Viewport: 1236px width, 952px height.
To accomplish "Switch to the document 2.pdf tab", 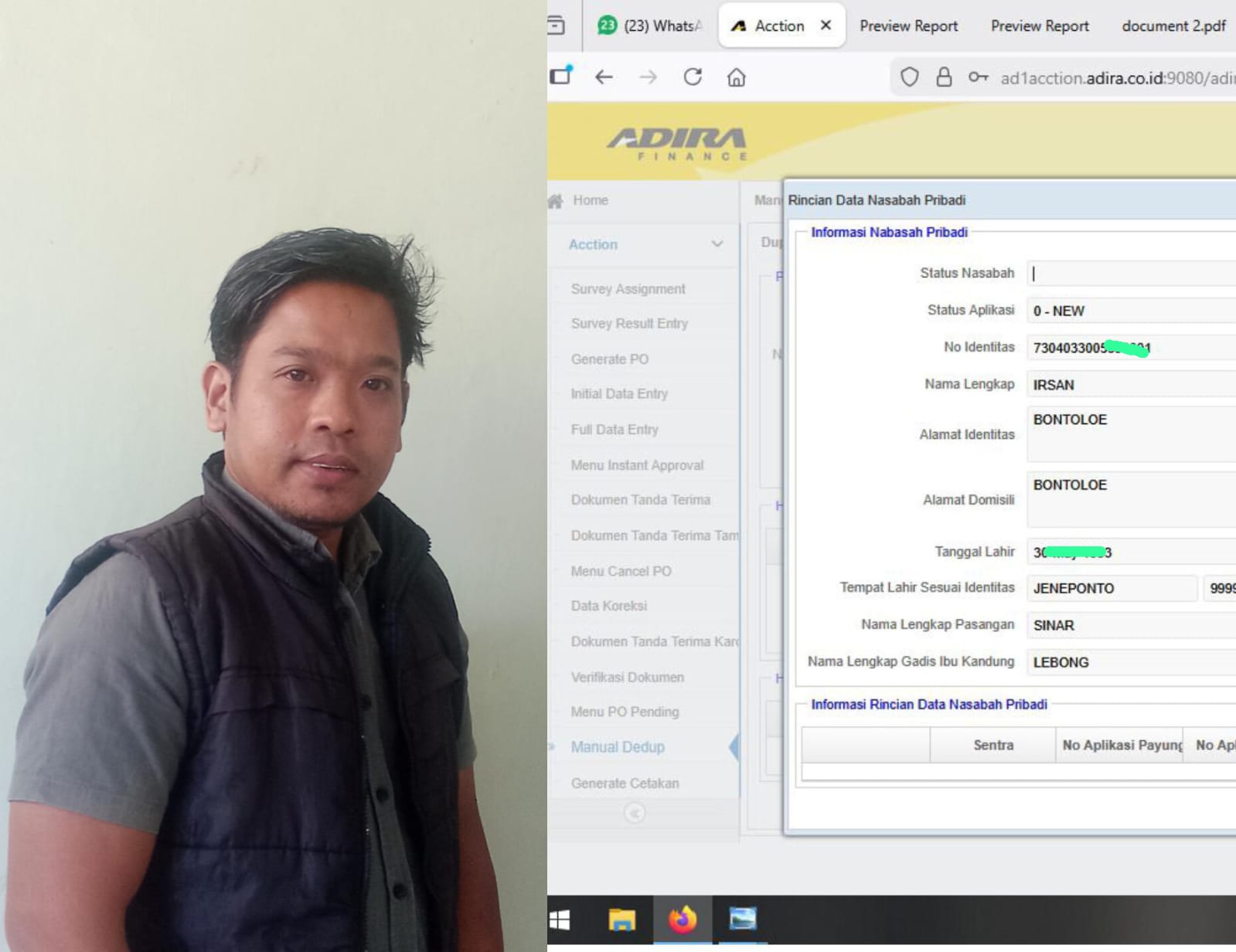I will (x=1173, y=25).
